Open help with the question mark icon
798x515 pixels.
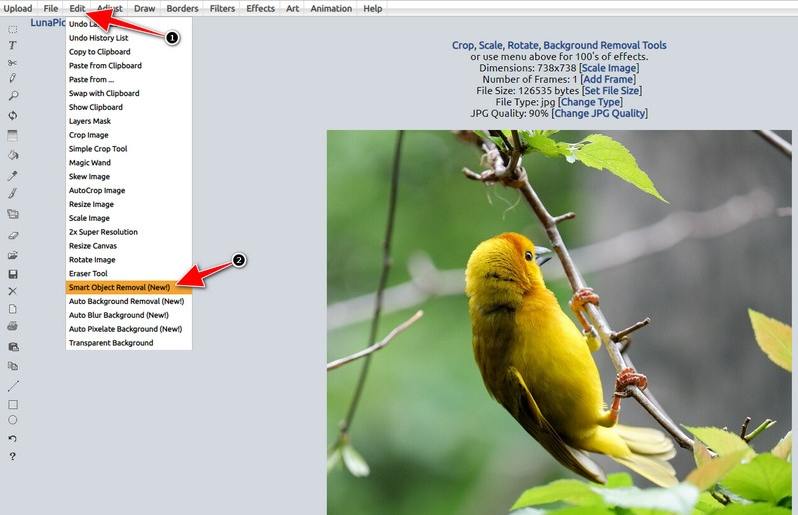[13, 456]
